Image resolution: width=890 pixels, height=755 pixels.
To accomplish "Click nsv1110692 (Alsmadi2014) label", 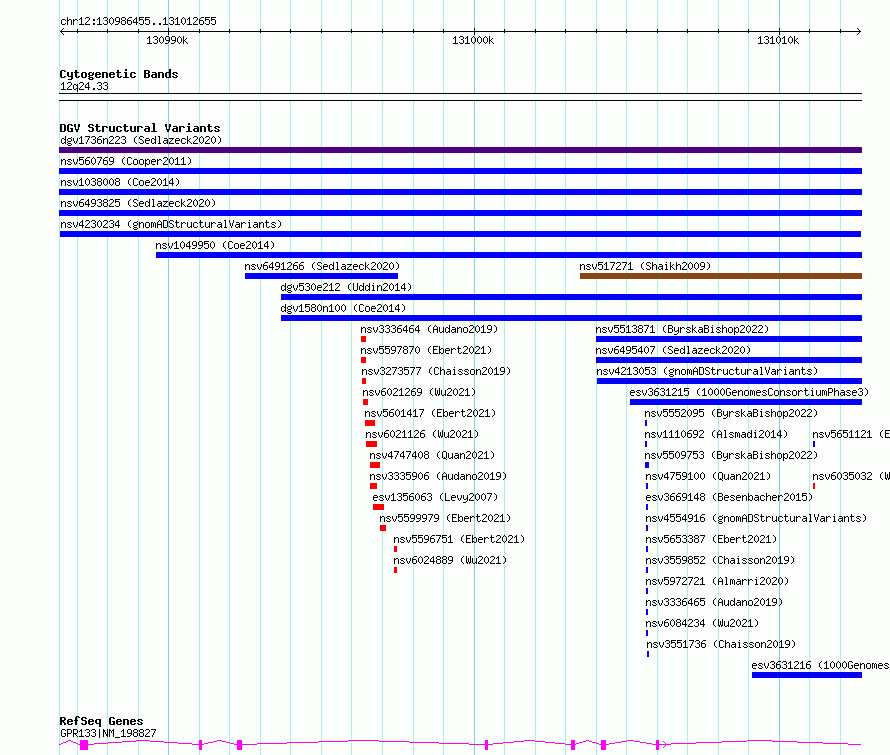I will coord(716,434).
